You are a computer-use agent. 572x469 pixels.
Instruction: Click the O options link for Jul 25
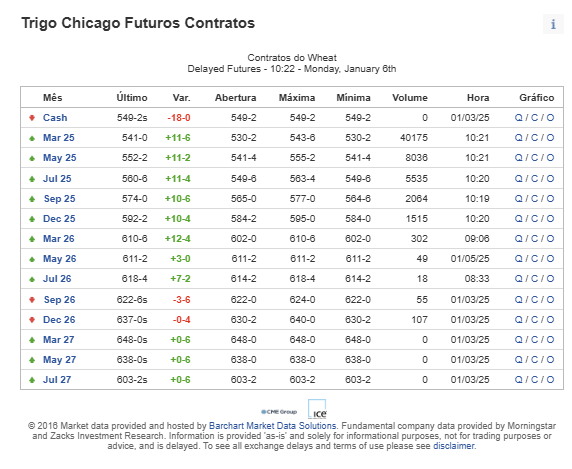click(550, 179)
